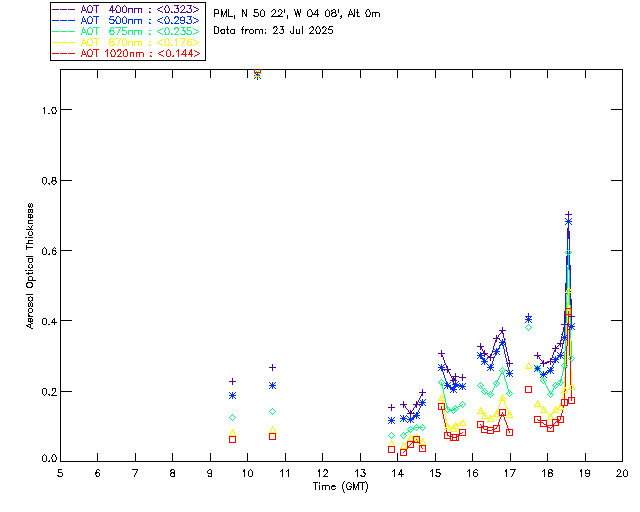Click the 0.0 y-axis tick label
This screenshot has height=512, width=640.
click(49, 459)
